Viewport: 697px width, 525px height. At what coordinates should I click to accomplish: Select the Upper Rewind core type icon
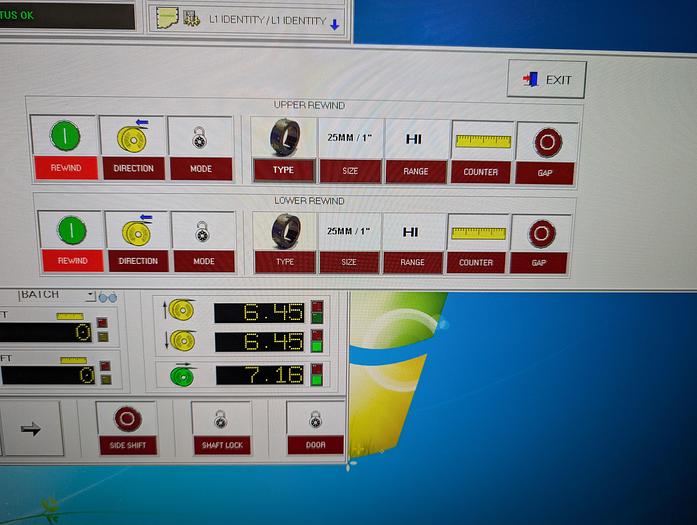284,138
